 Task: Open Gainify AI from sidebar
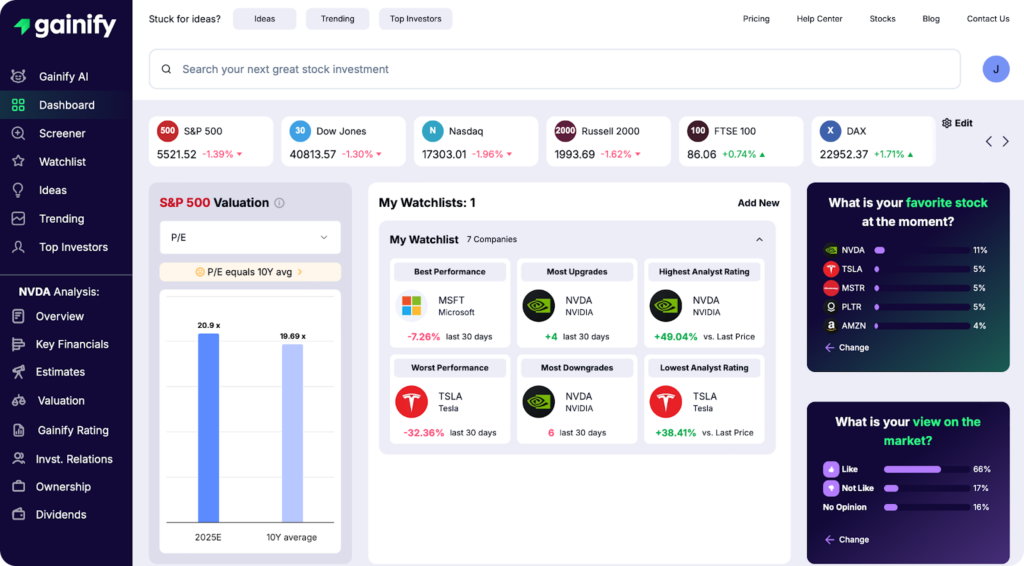[63, 76]
